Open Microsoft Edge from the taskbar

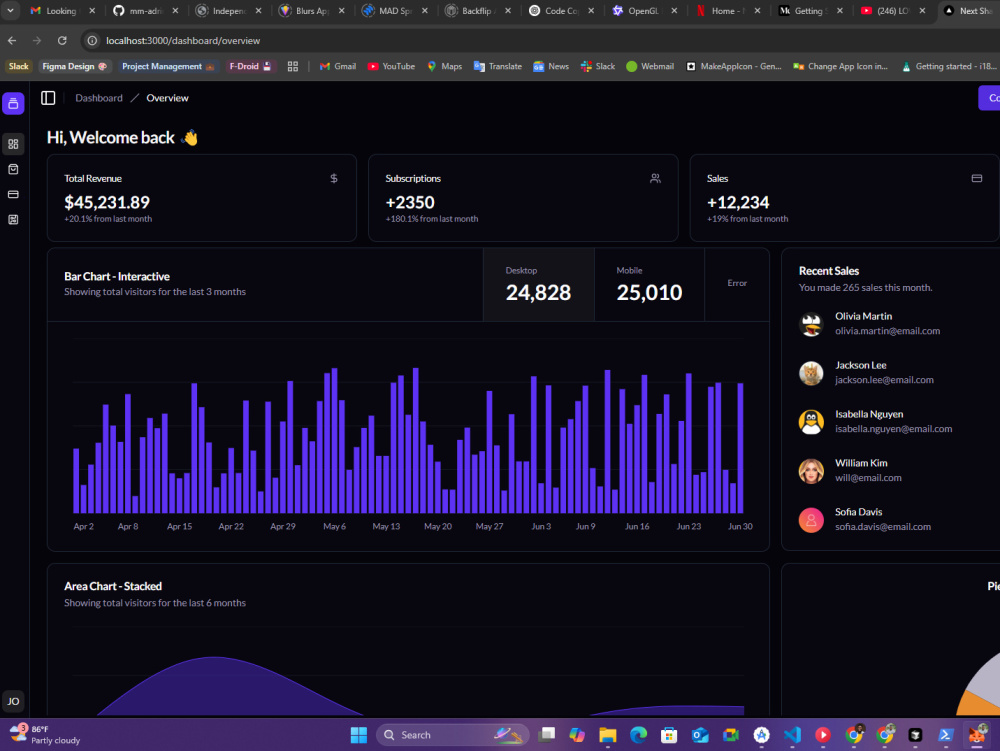[x=638, y=735]
